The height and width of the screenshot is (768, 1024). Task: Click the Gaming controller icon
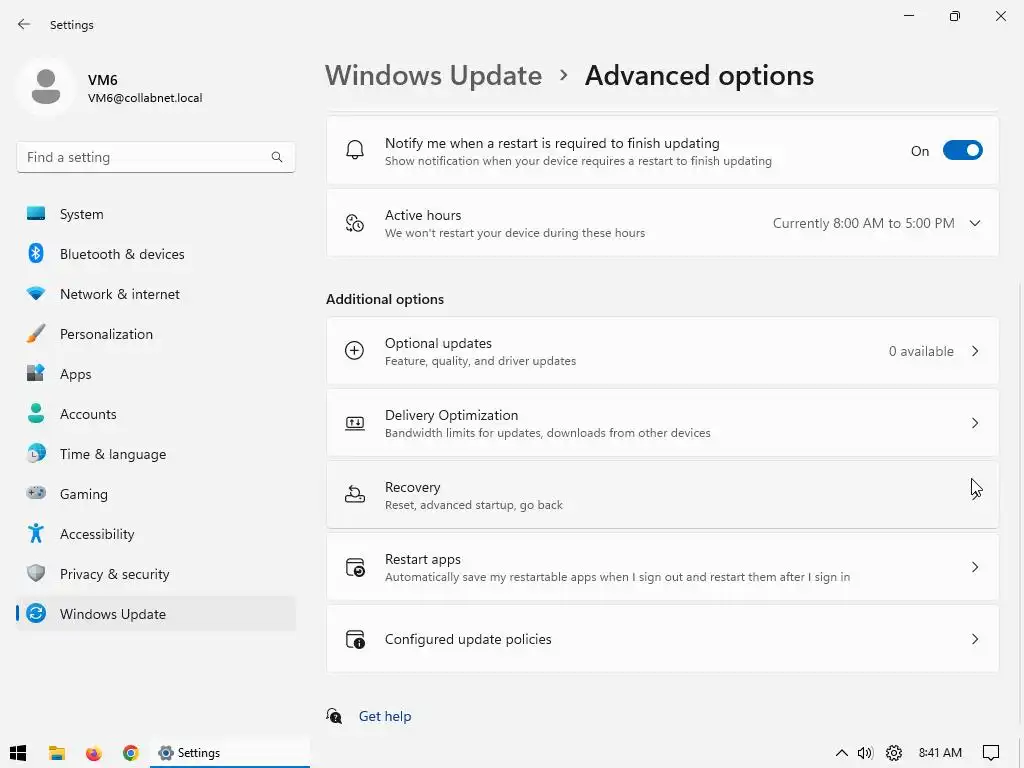coord(36,493)
